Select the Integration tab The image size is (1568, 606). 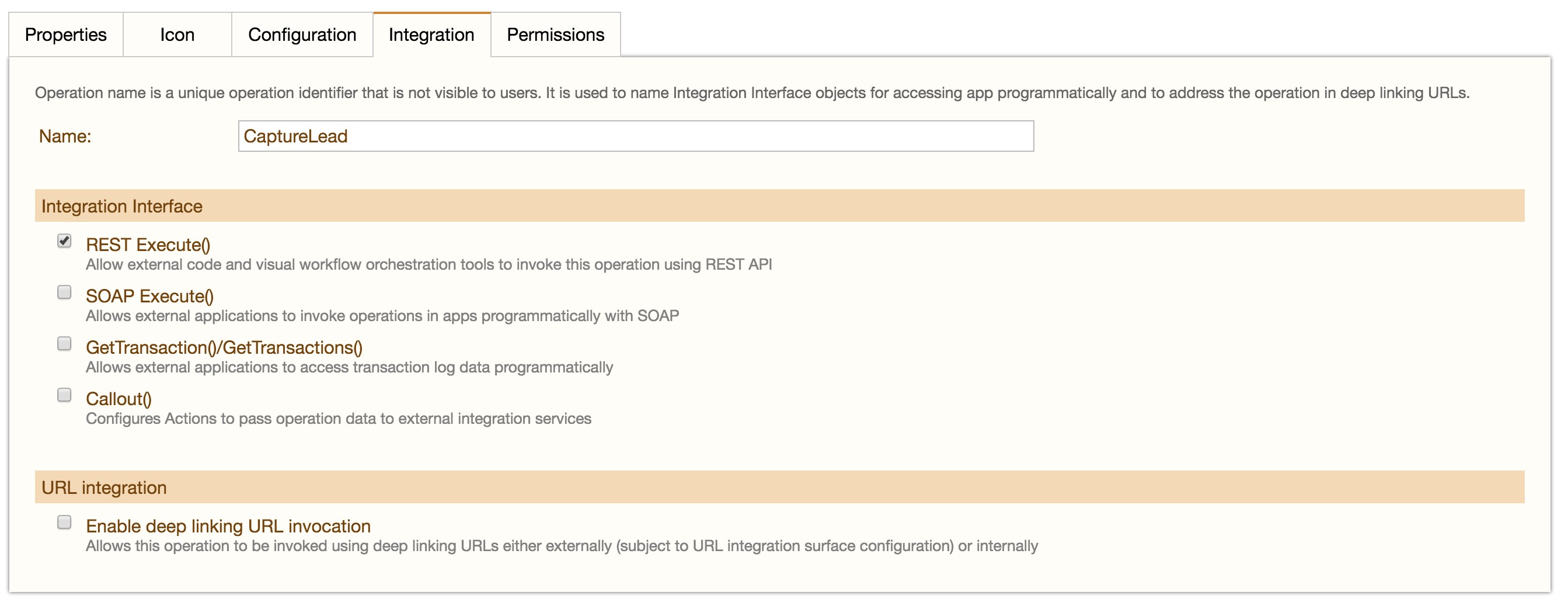(x=431, y=34)
